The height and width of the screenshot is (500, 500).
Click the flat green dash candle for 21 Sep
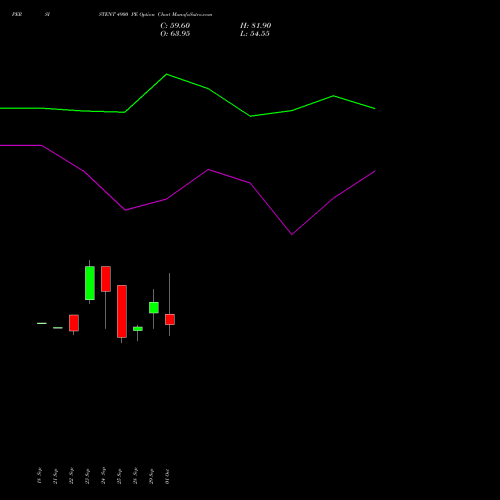pyautogui.click(x=58, y=328)
